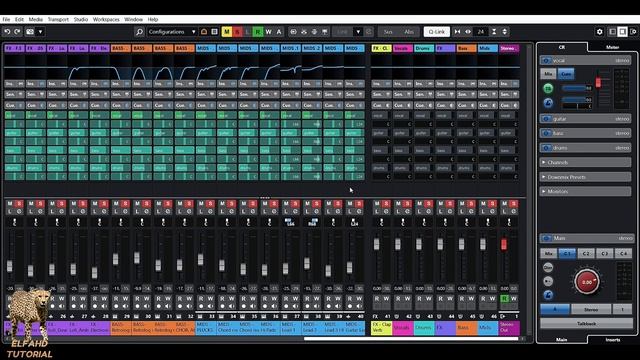Open the Configurations dropdown
Image resolution: width=640 pixels, height=360 pixels.
pyautogui.click(x=172, y=31)
